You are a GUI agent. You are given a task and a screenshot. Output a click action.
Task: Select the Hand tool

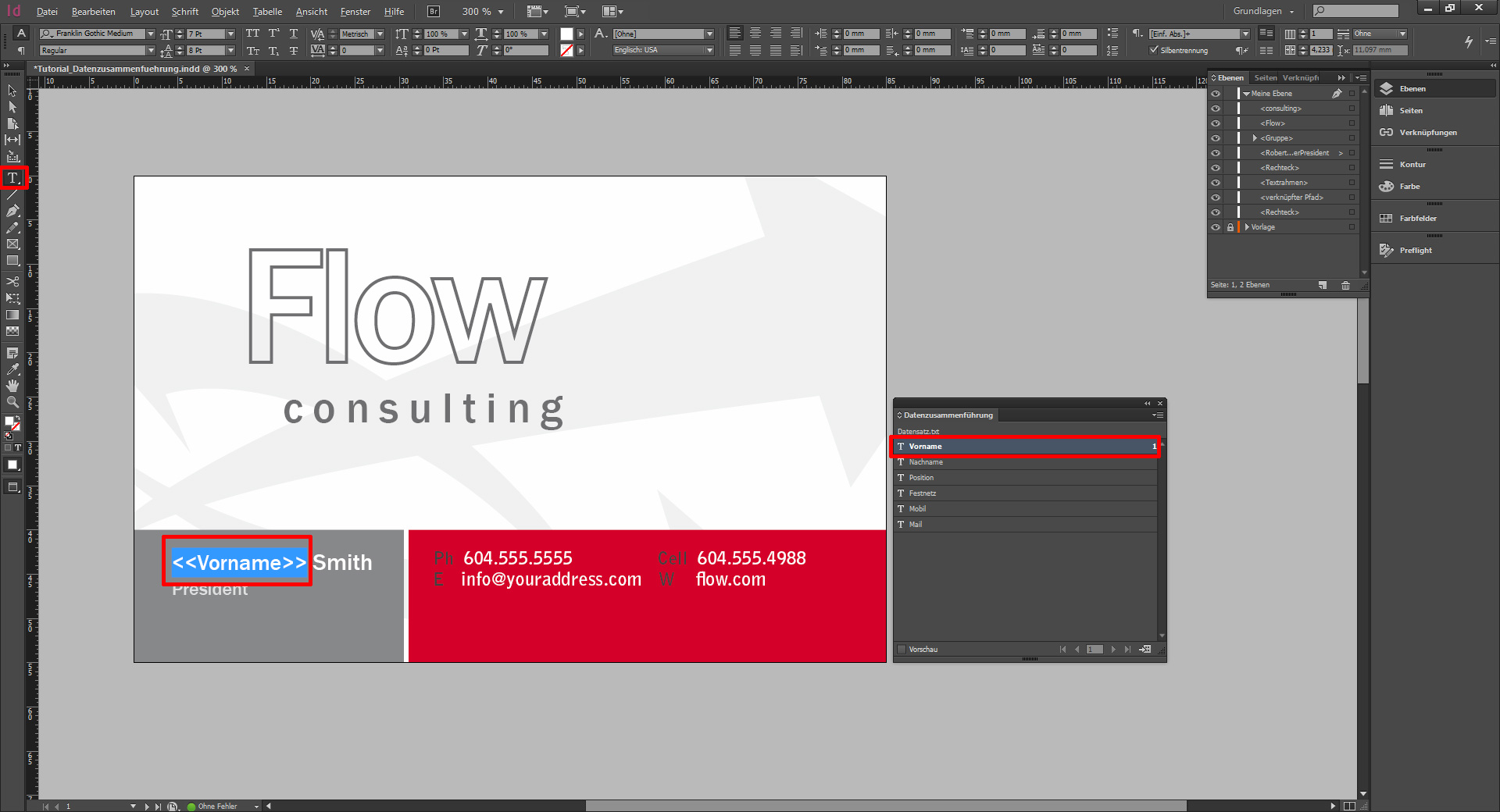[12, 386]
